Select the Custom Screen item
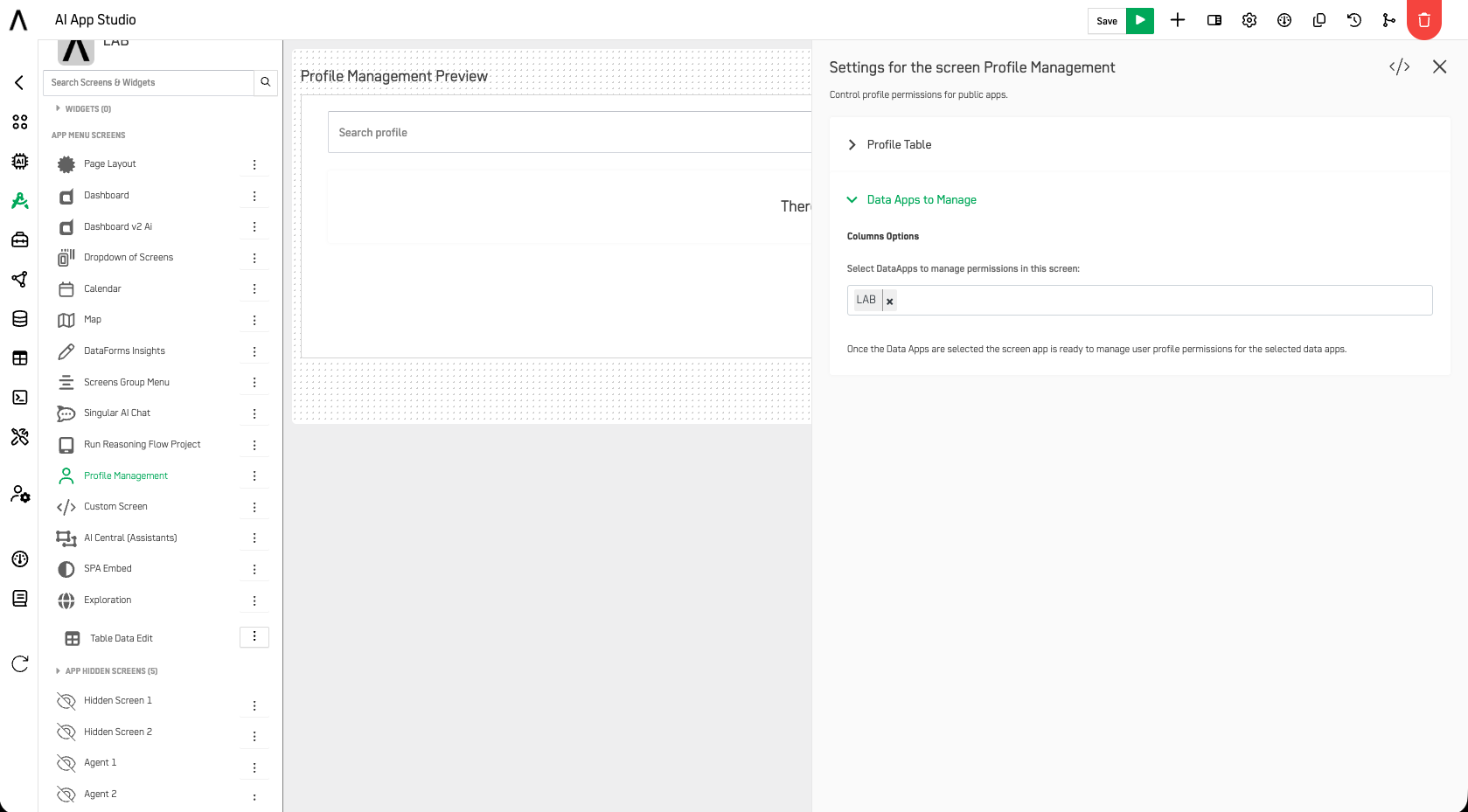 115,506
